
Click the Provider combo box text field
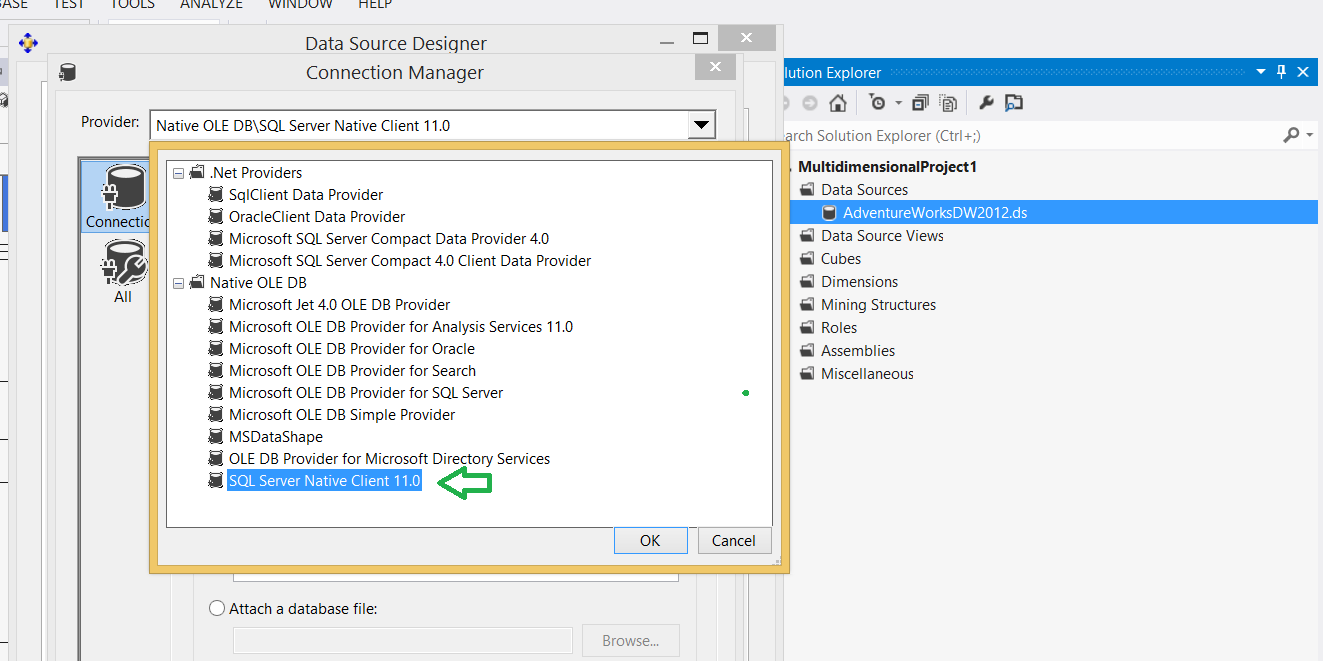tap(419, 125)
